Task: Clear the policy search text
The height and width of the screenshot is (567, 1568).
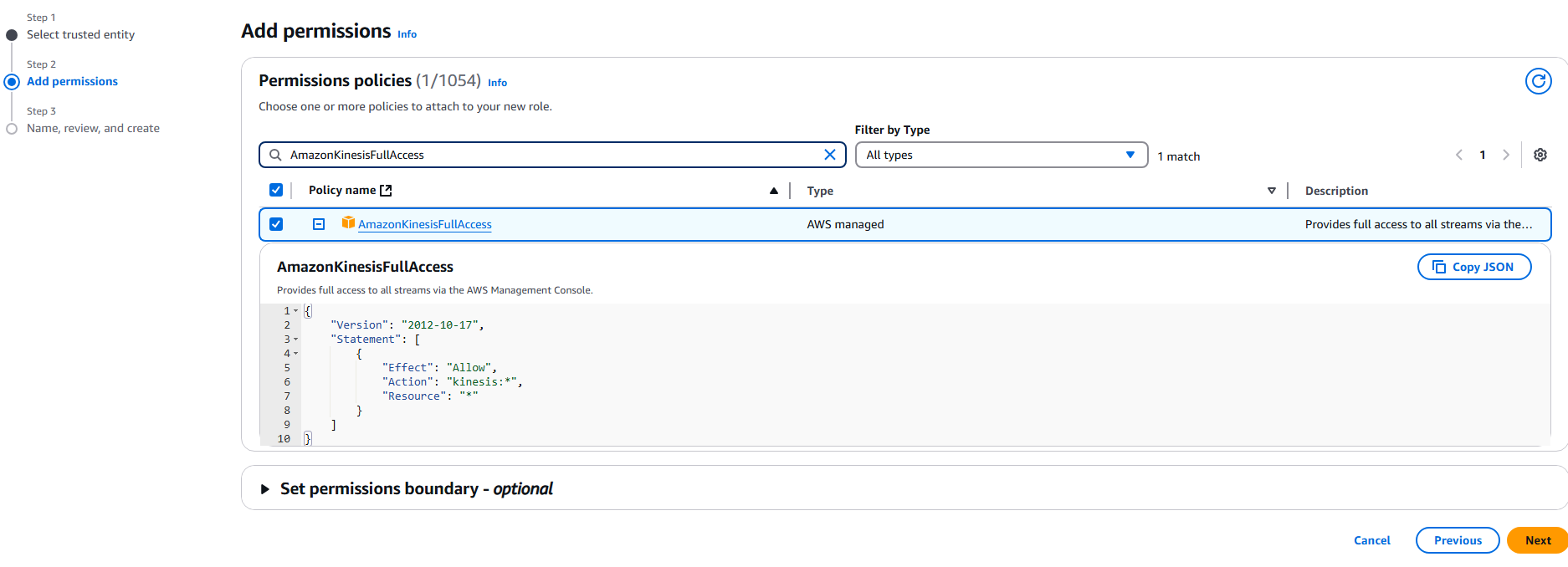Action: coord(830,155)
